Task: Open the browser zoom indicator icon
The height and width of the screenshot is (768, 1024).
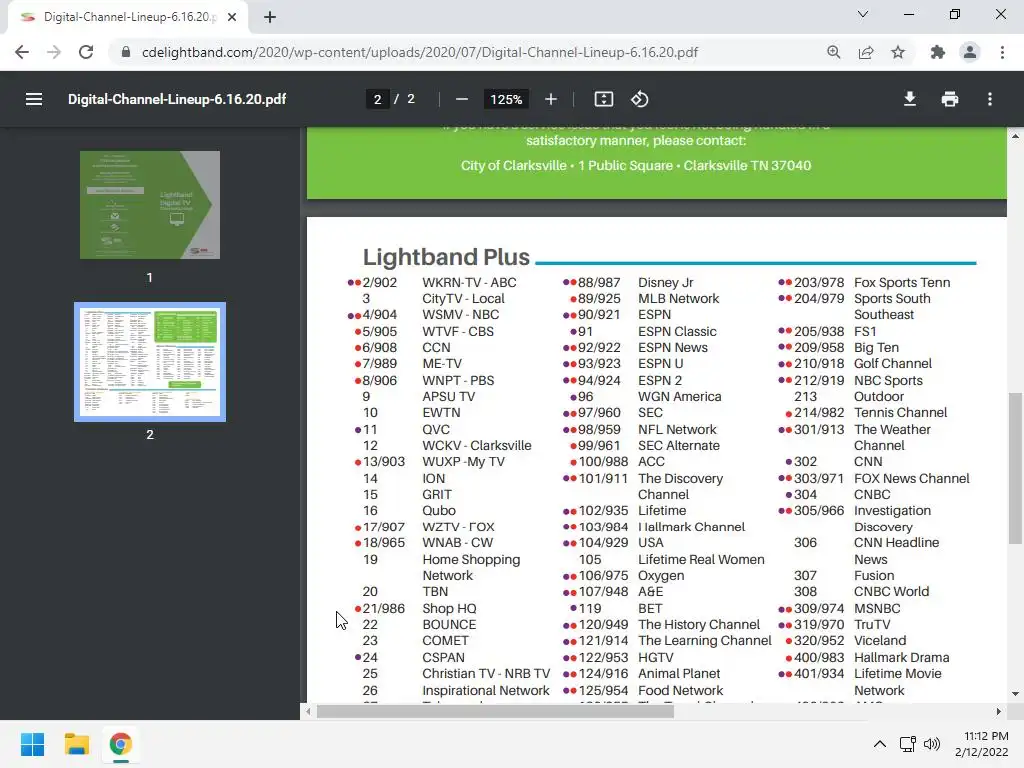Action: [833, 52]
